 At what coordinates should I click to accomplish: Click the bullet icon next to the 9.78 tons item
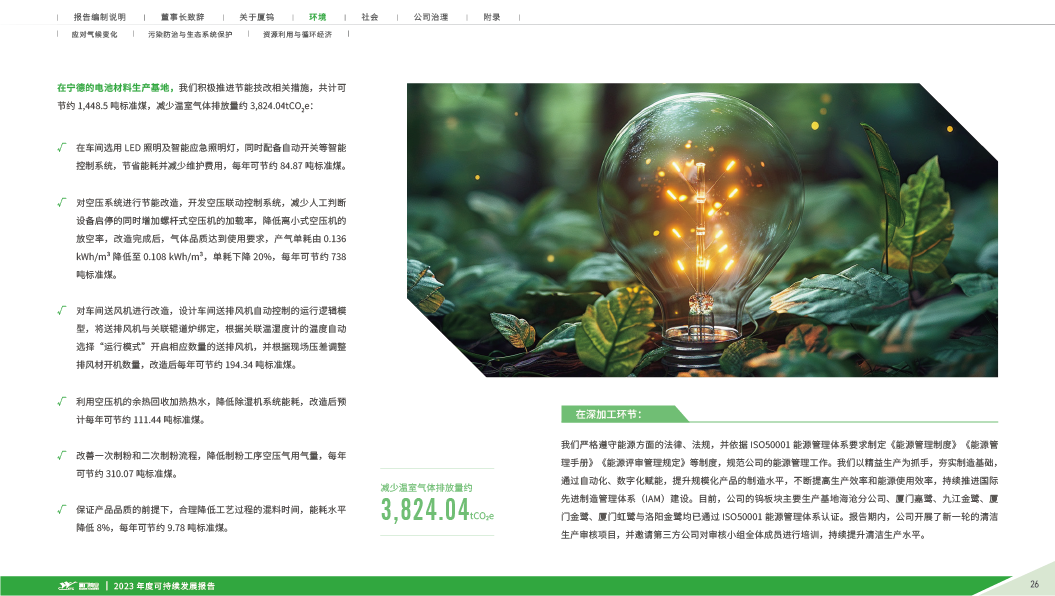point(62,509)
